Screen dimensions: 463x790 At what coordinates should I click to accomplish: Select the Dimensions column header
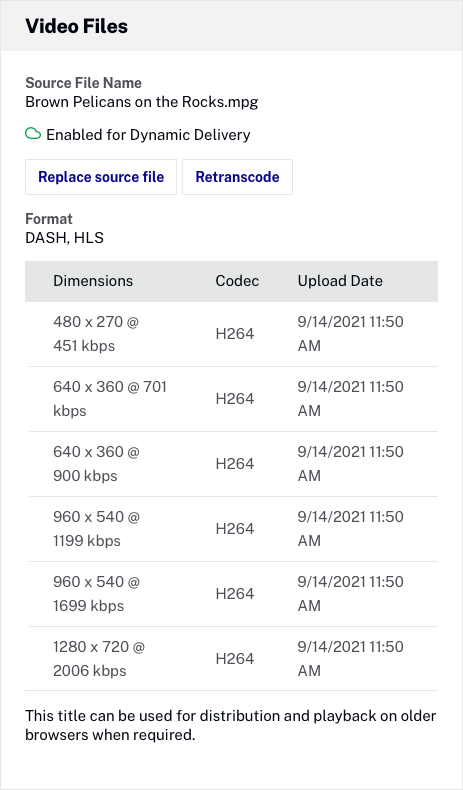pyautogui.click(x=93, y=281)
